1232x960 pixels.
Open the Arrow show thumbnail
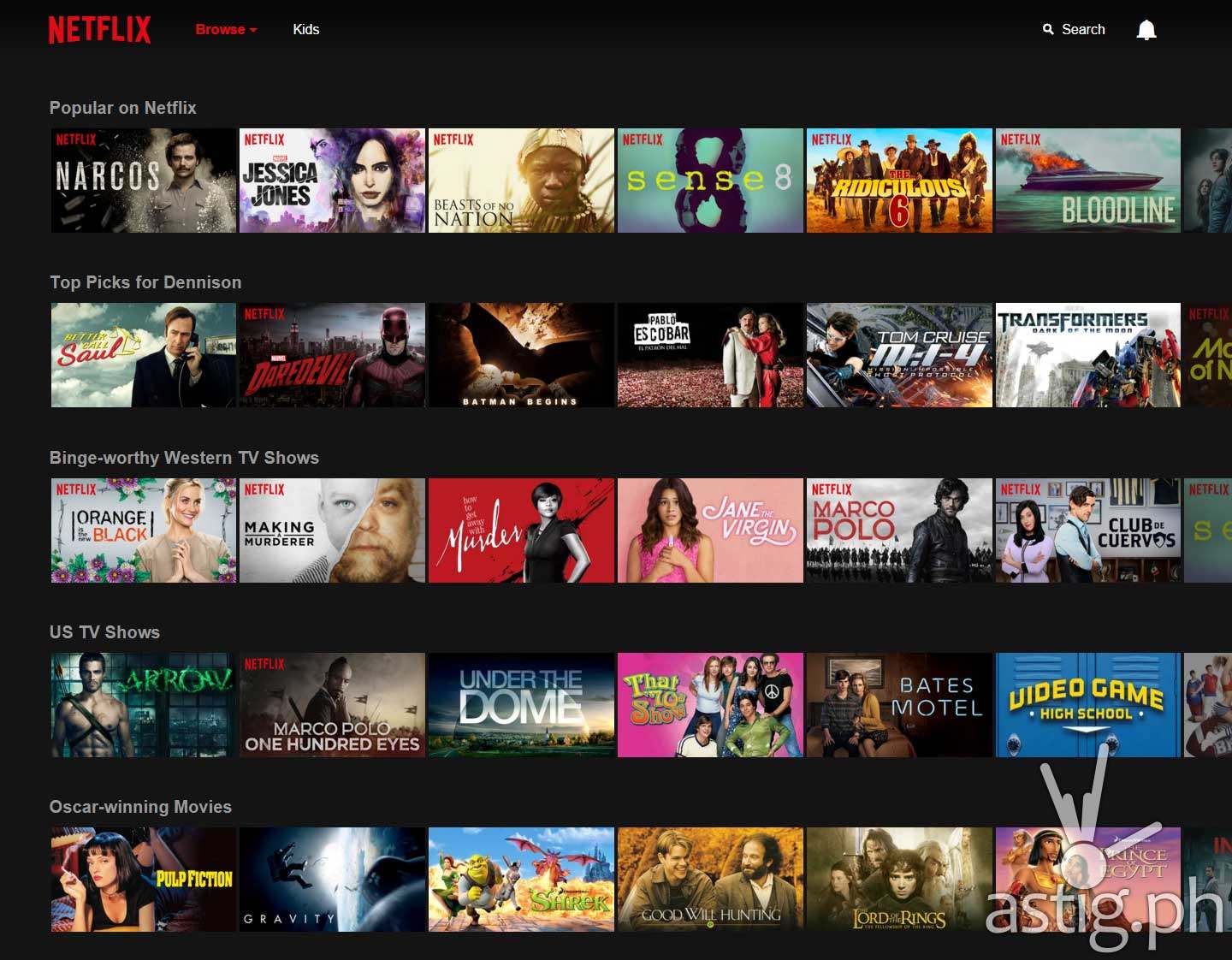click(x=144, y=705)
